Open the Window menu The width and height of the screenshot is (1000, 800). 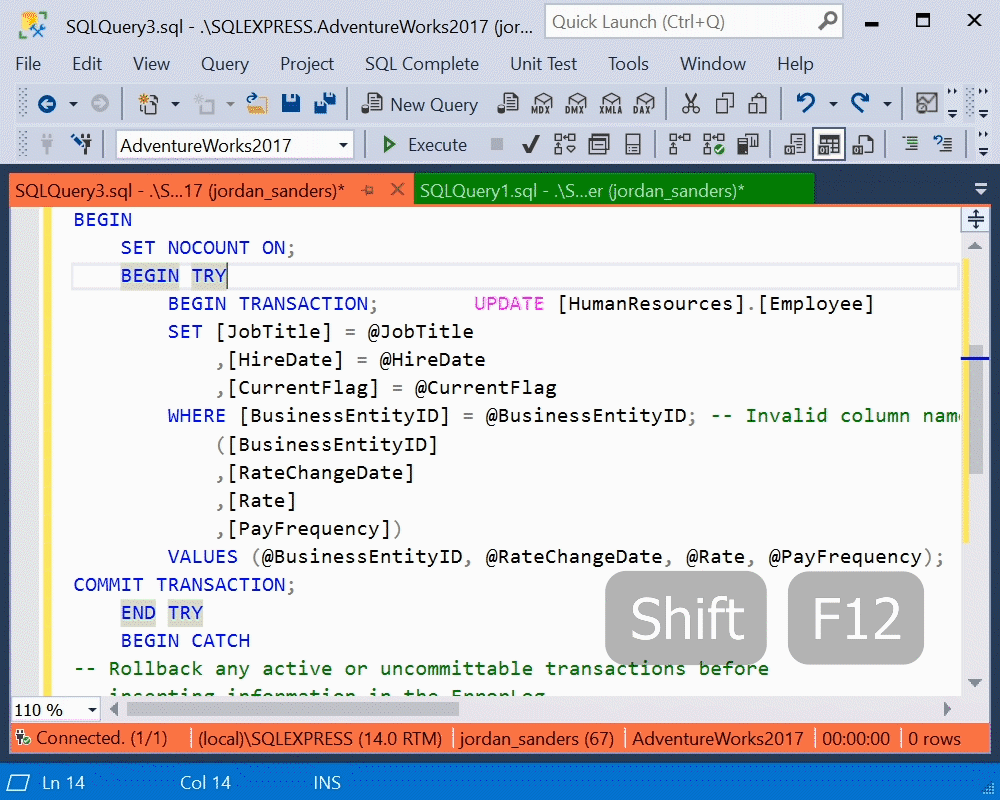[713, 64]
